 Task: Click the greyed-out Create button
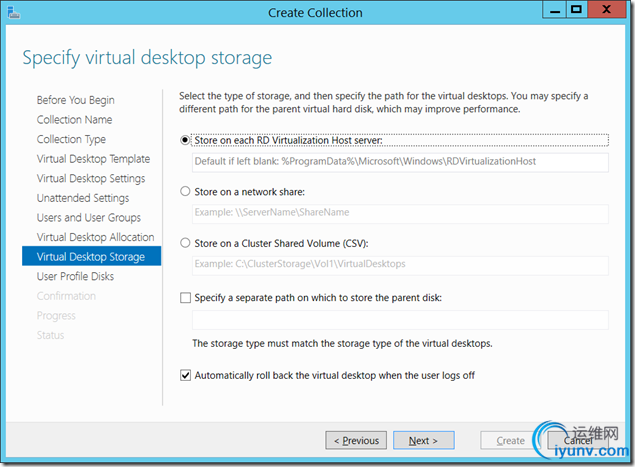point(510,440)
